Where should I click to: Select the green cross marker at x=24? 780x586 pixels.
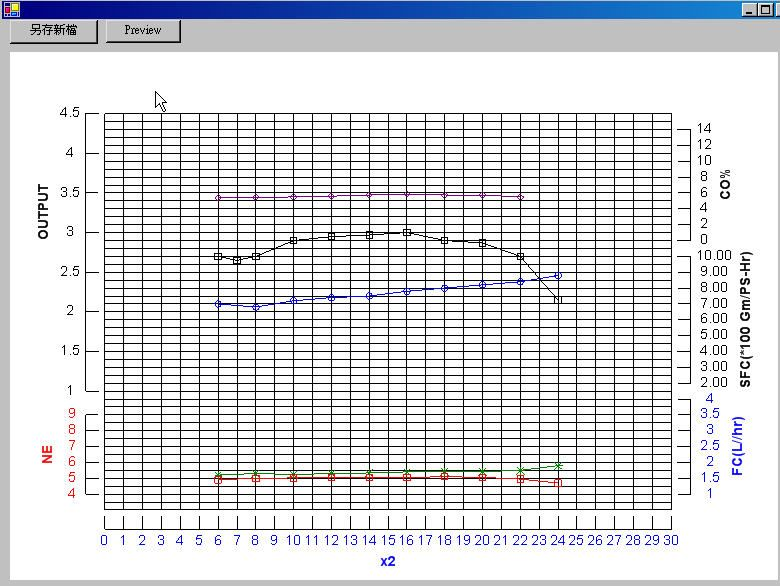point(558,466)
